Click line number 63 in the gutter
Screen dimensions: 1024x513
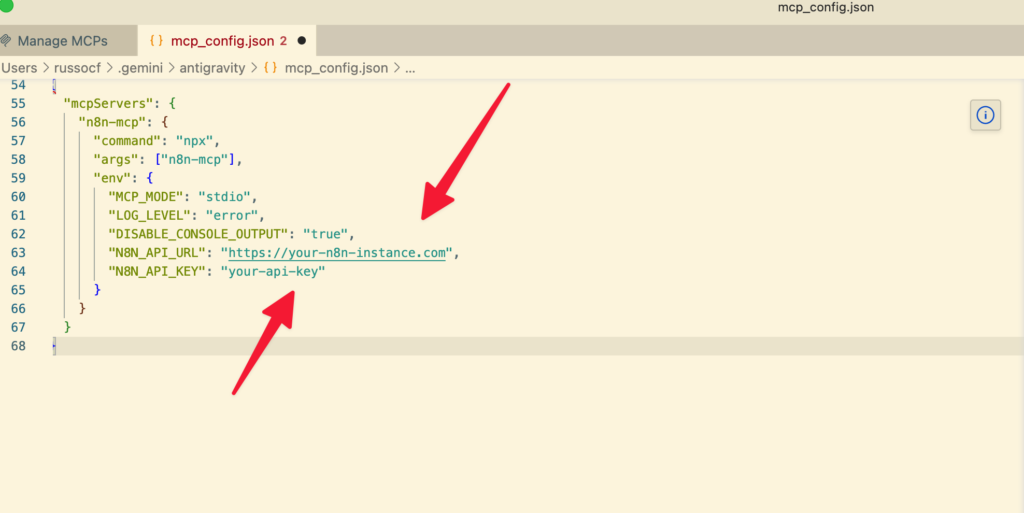(x=18, y=253)
